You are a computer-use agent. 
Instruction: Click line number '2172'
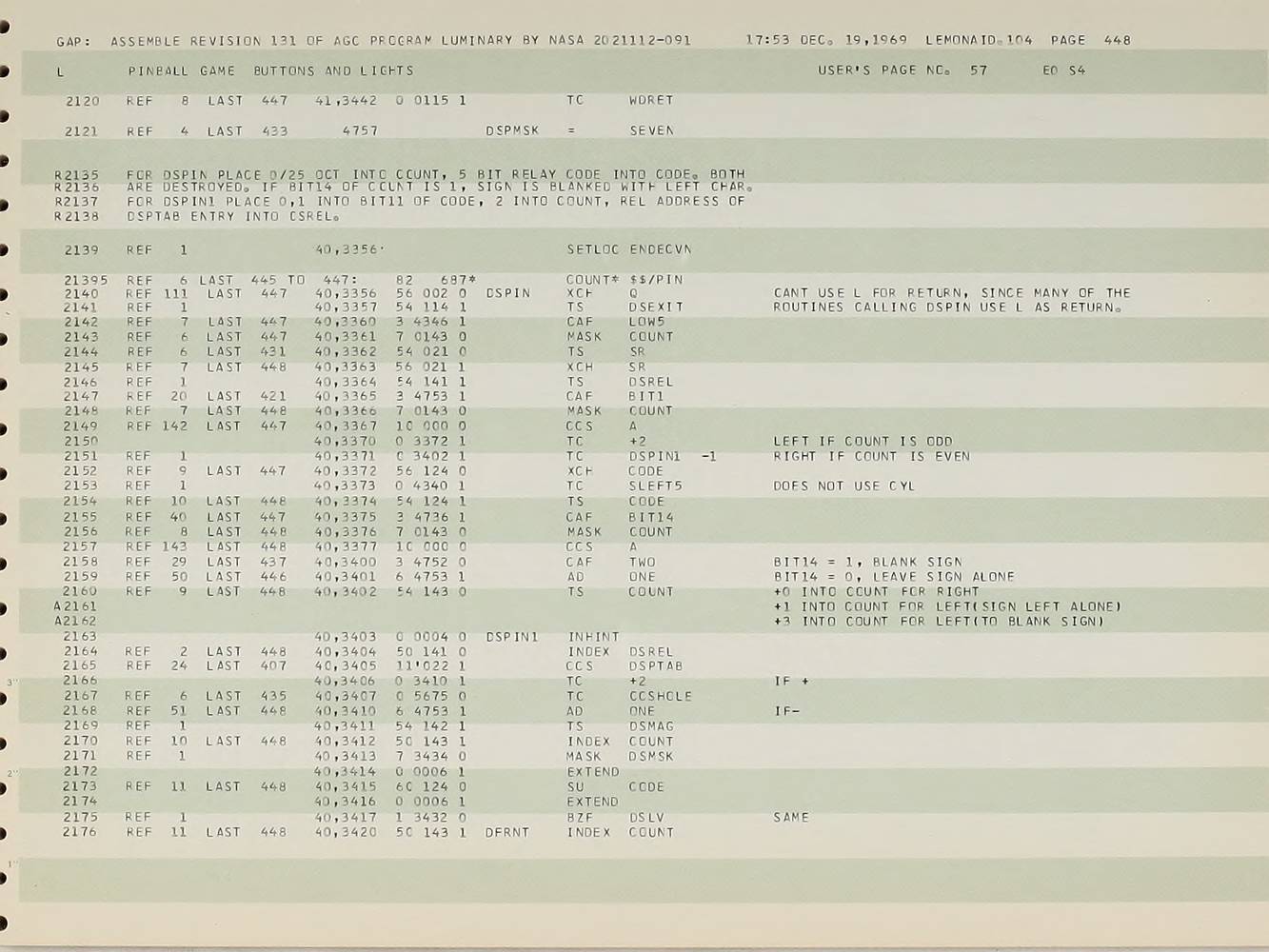click(x=81, y=771)
